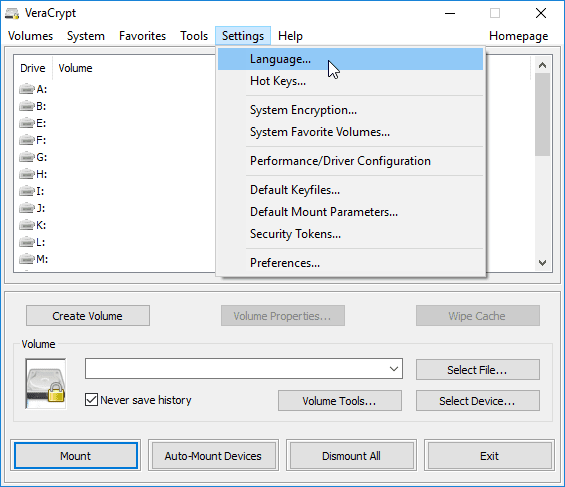Click the VeraCrypt title bar app icon
Image resolution: width=565 pixels, height=487 pixels.
point(12,13)
